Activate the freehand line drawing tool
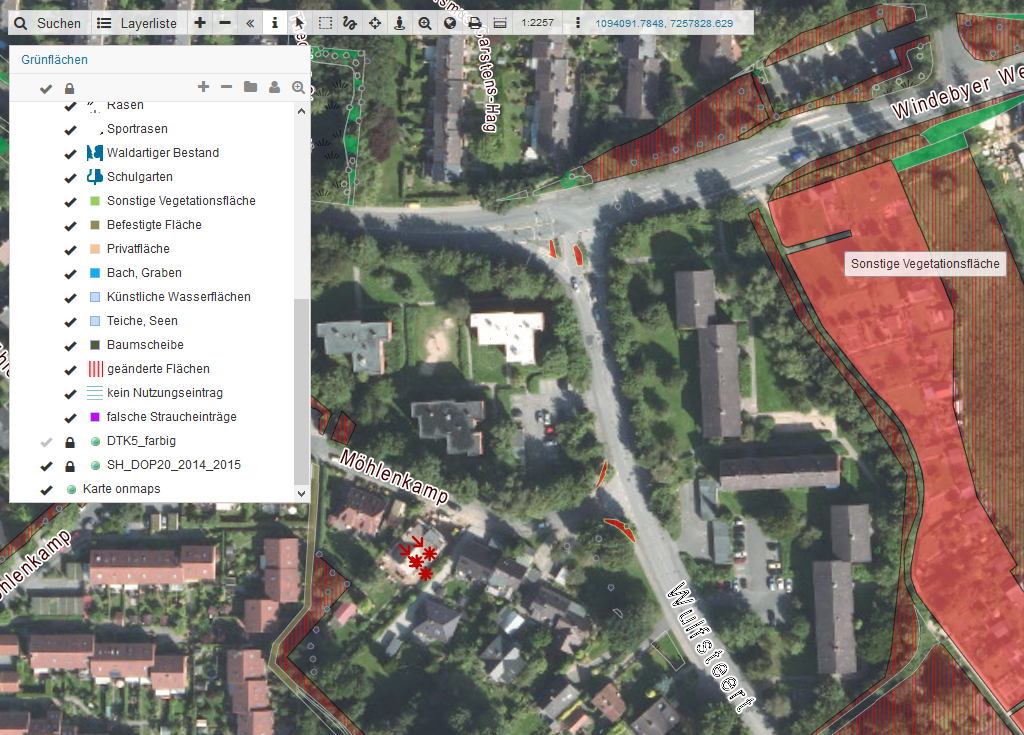This screenshot has width=1024, height=735. 350,23
